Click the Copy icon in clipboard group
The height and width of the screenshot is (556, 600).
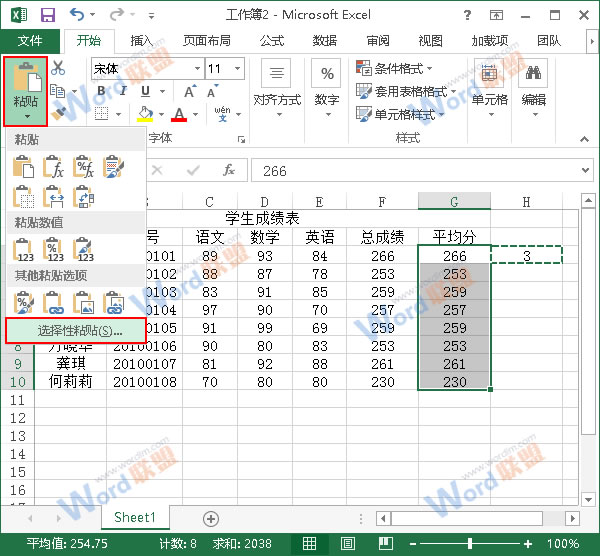pos(58,91)
